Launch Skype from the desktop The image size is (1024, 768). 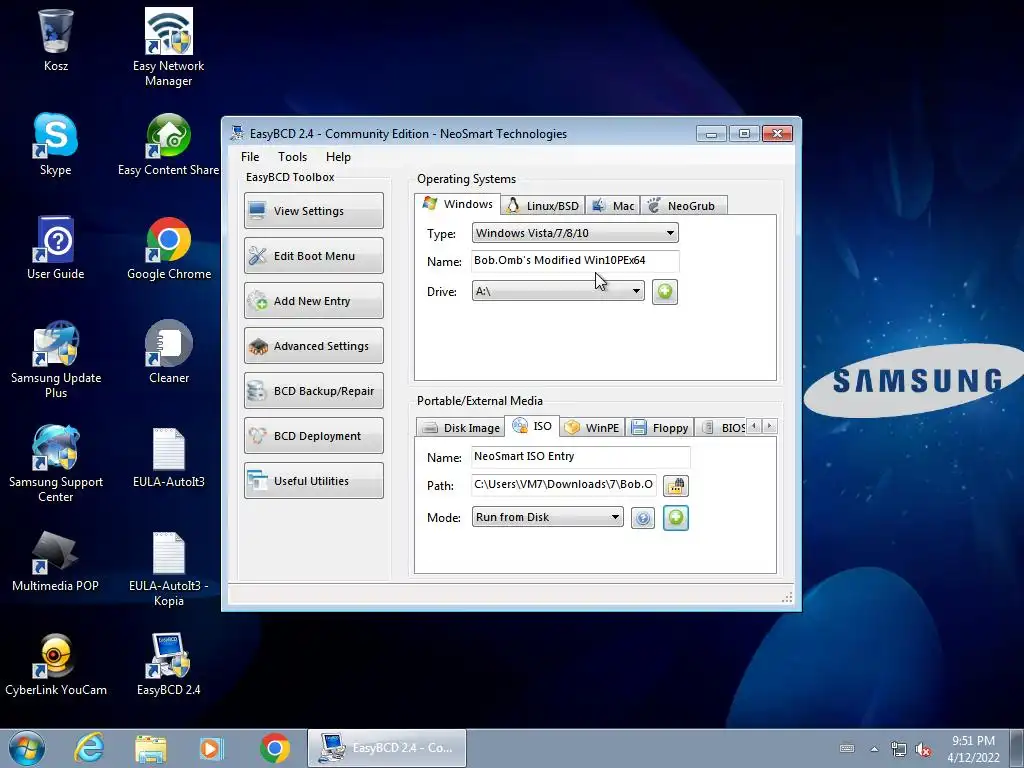click(x=56, y=144)
